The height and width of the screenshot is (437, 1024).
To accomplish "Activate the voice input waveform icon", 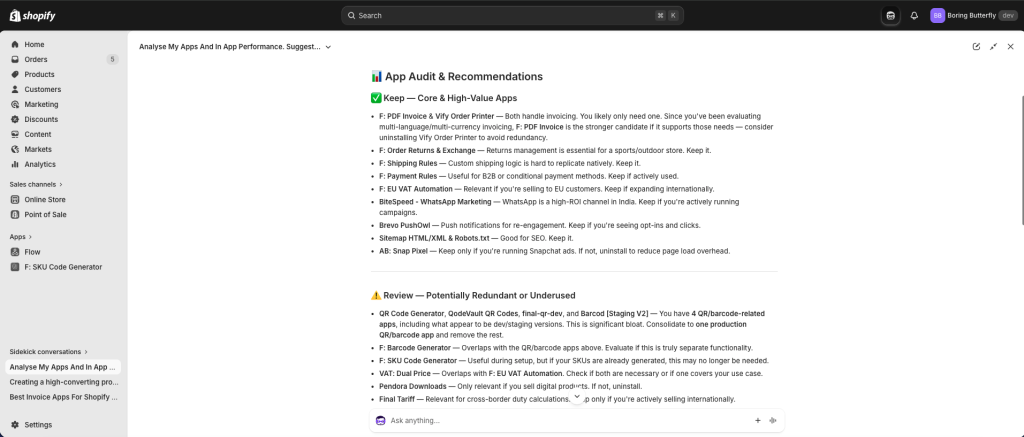I will 772,420.
